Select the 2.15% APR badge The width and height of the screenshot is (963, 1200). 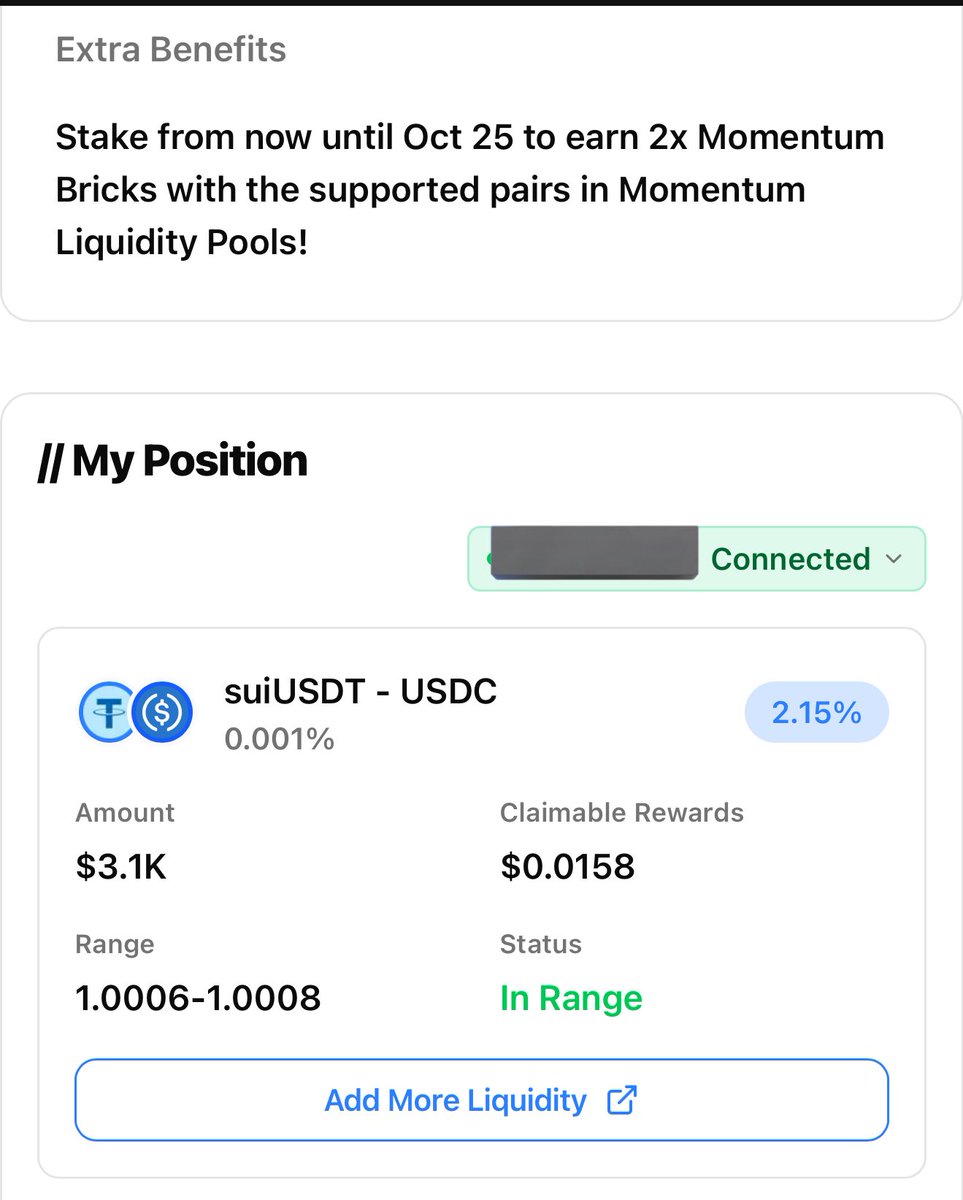pyautogui.click(x=817, y=712)
